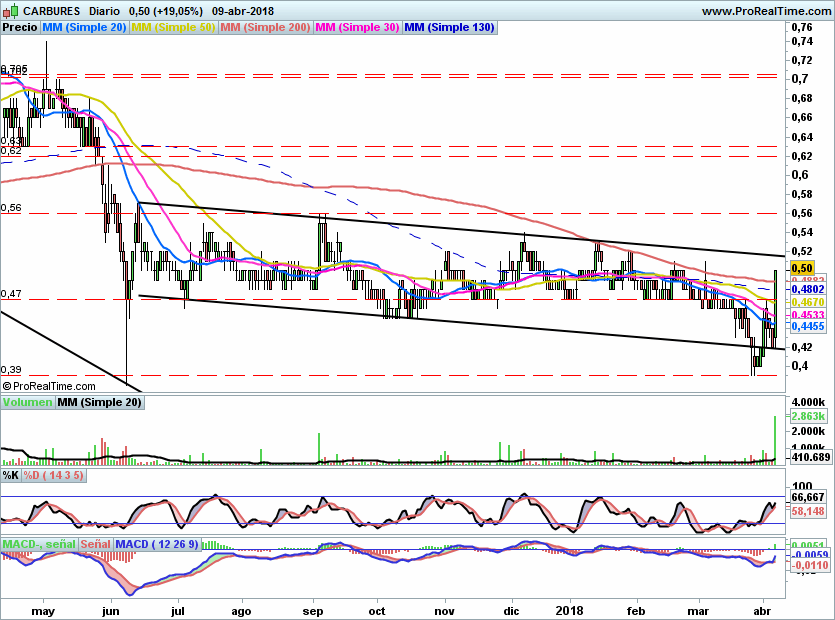Click the nov month marker on time axis
The image size is (835, 620).
(444, 611)
